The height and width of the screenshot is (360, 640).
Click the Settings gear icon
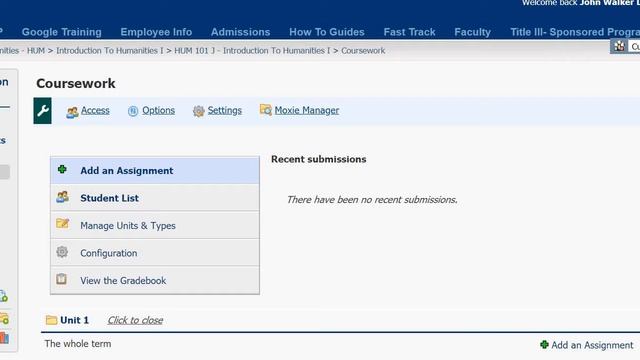coord(198,111)
